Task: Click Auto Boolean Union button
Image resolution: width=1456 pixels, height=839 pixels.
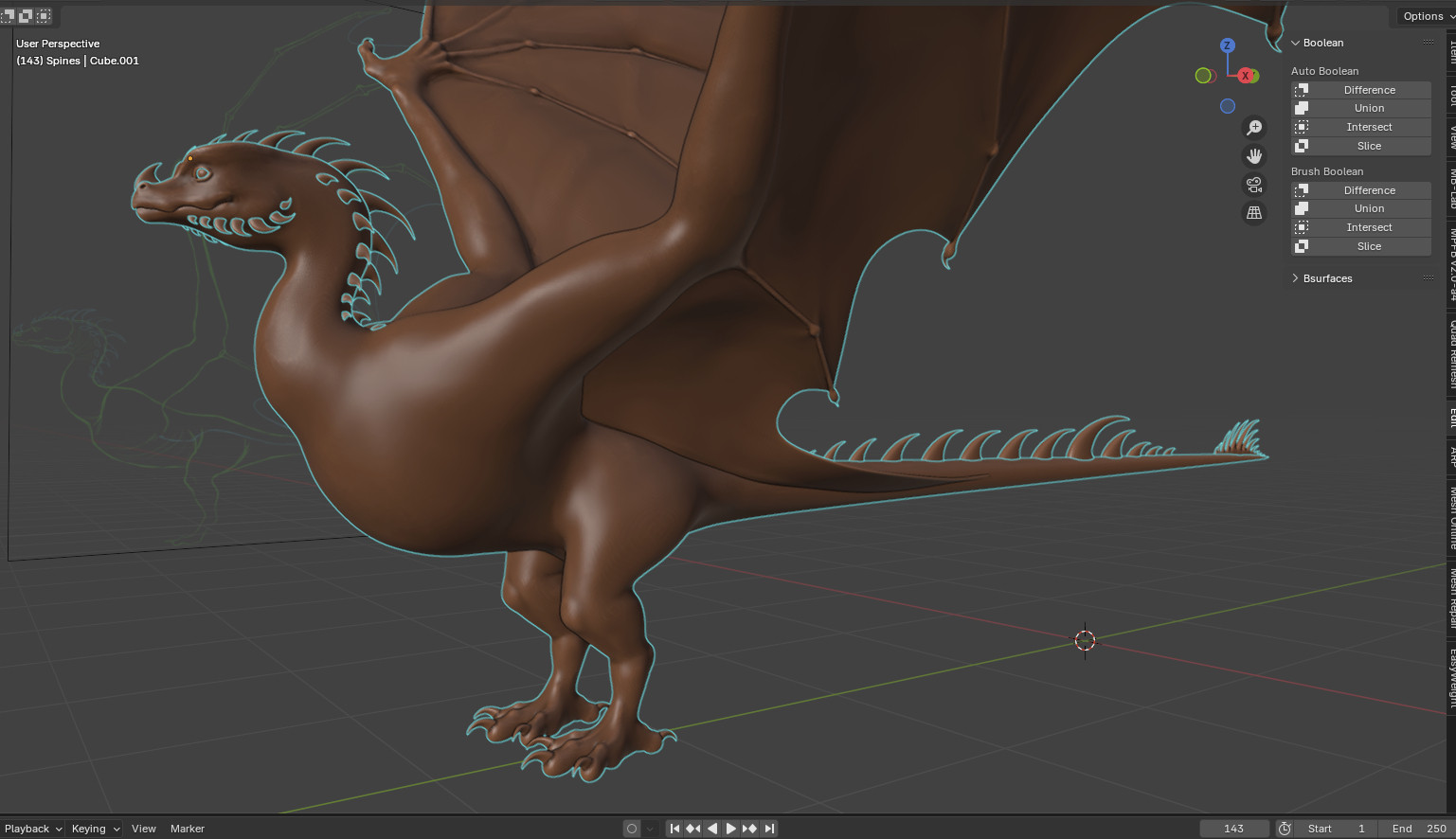Action: tap(1361, 108)
